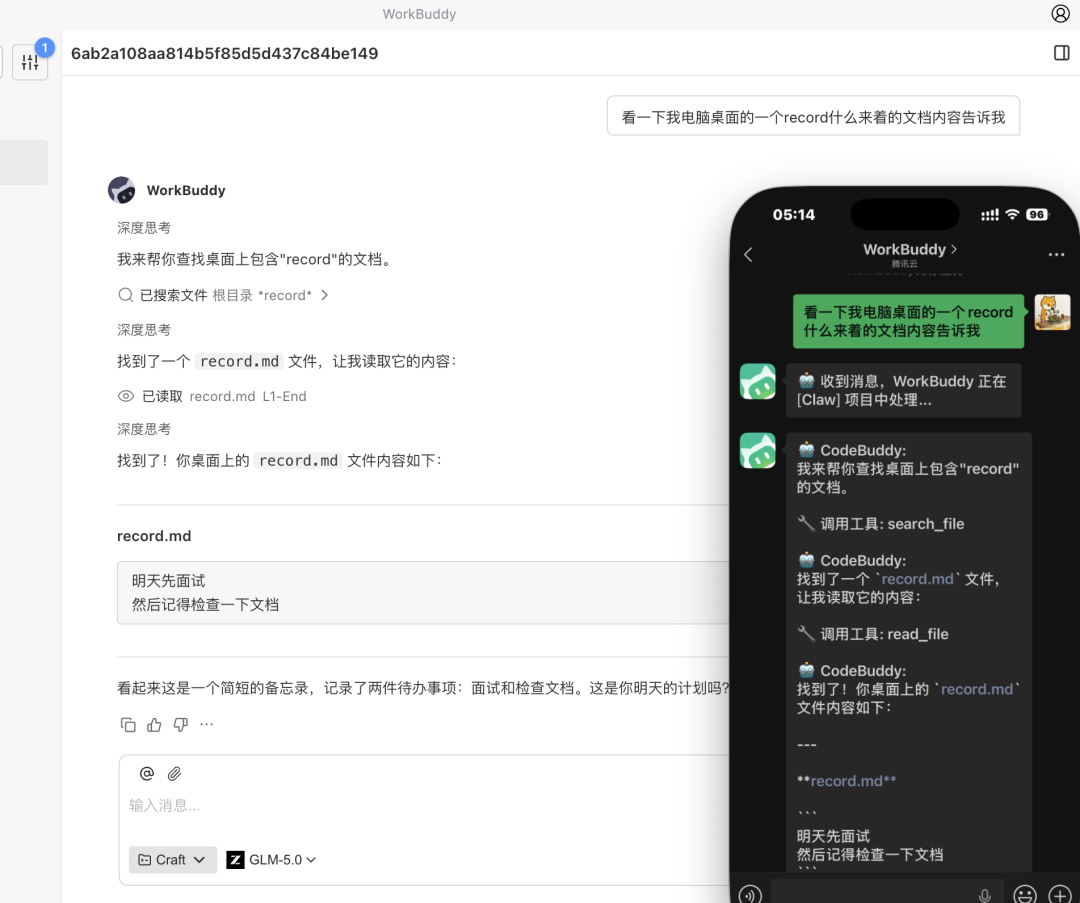1080x903 pixels.
Task: Tap the voice input icon in phone
Action: click(x=750, y=893)
